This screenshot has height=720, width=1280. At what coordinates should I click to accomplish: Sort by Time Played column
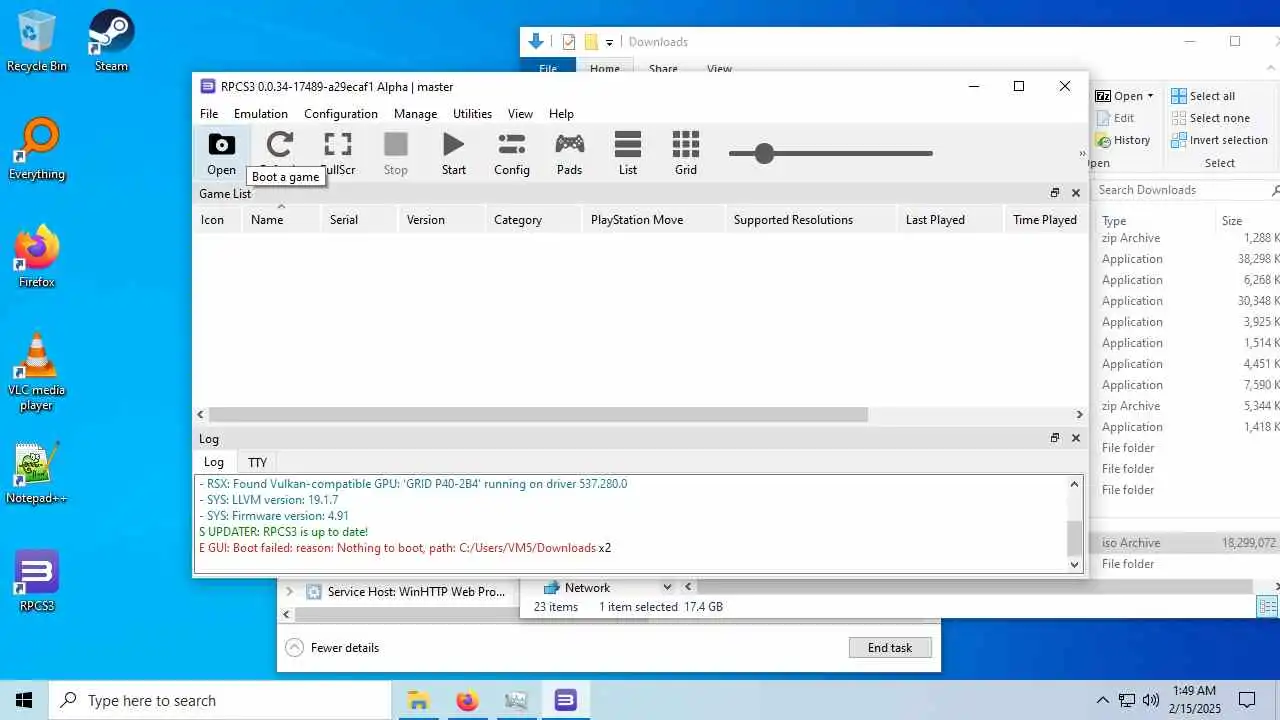(x=1045, y=220)
